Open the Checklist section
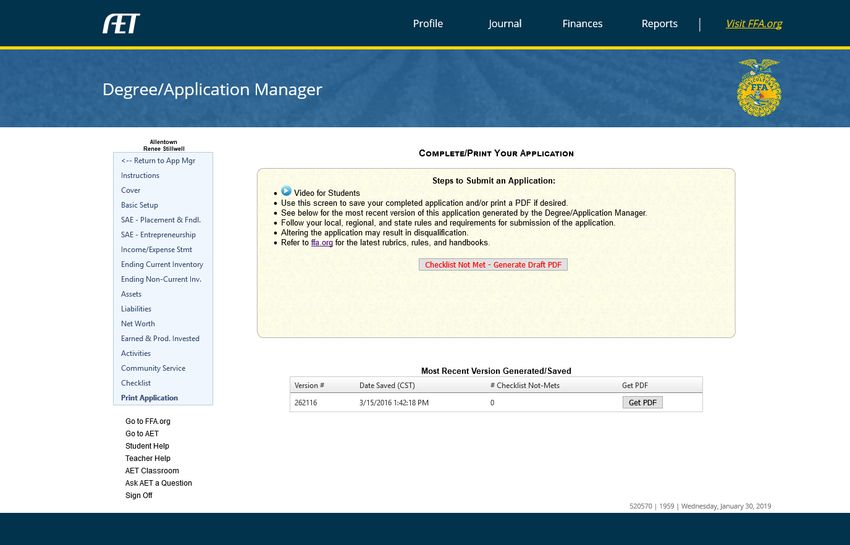The width and height of the screenshot is (850, 545). [x=136, y=383]
